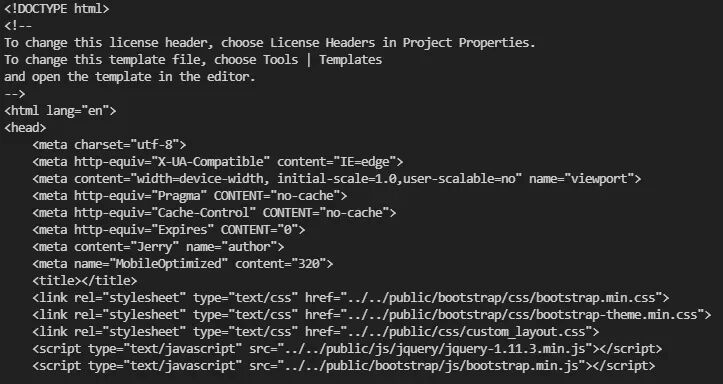This screenshot has height=384, width=723.
Task: Click the <!DOCTYPE html> declaration line
Action: pyautogui.click(x=57, y=9)
